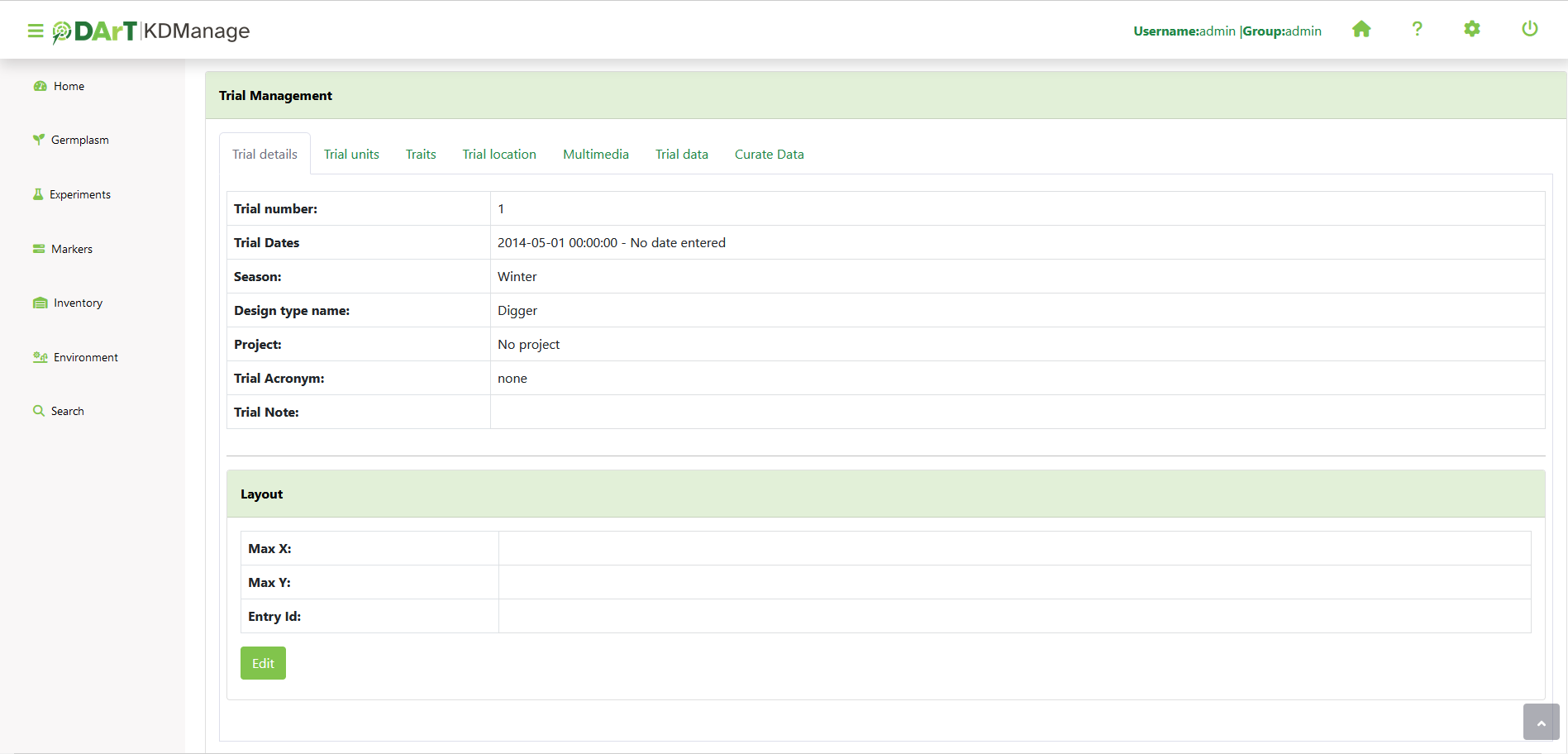Switch to the Traits tab
The width and height of the screenshot is (1568, 754).
(x=421, y=155)
